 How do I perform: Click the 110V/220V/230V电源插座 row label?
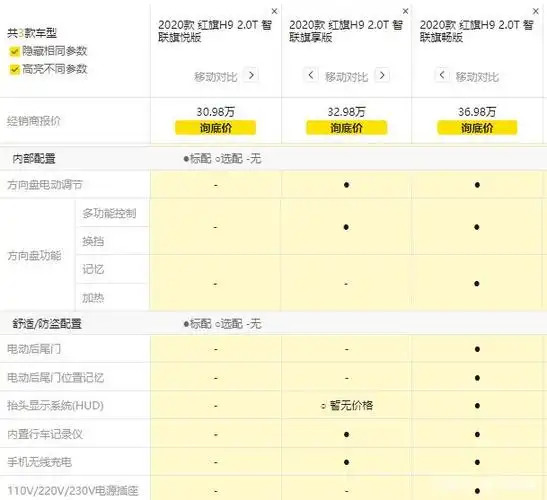pos(73,491)
